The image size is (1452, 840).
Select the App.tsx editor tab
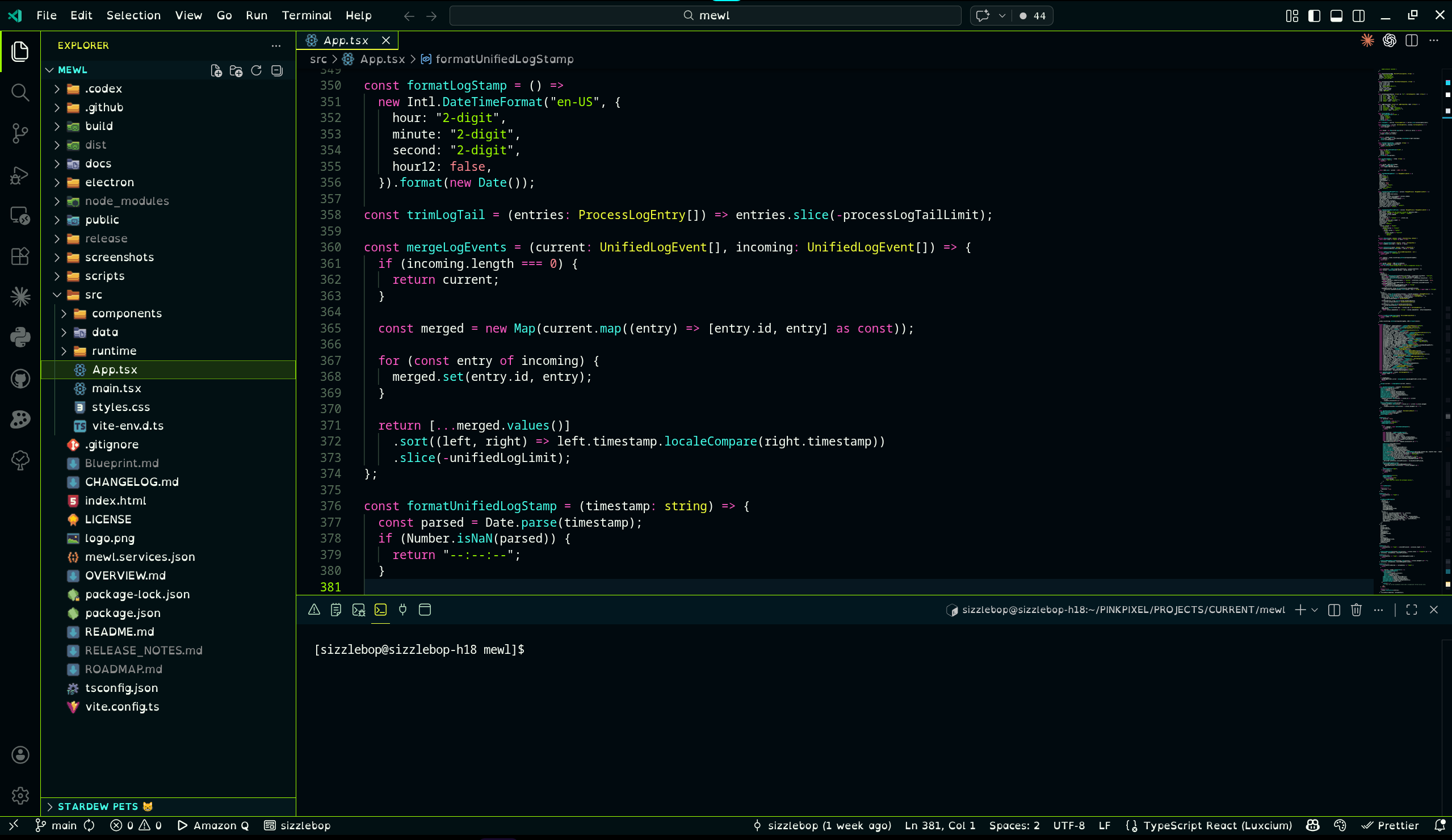(345, 40)
